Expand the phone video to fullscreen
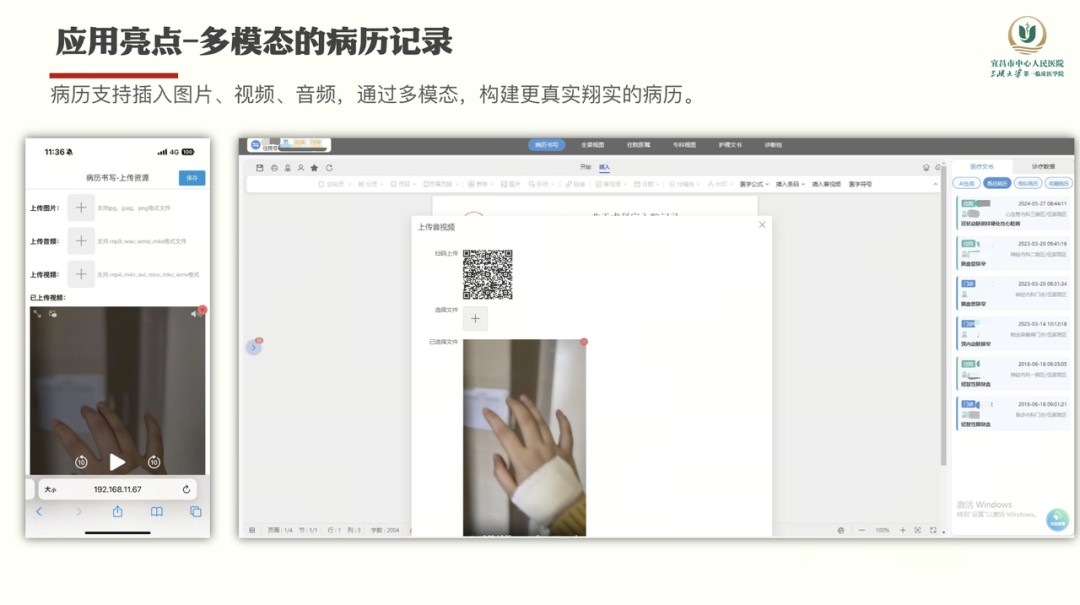The image size is (1080, 605). click(x=37, y=314)
